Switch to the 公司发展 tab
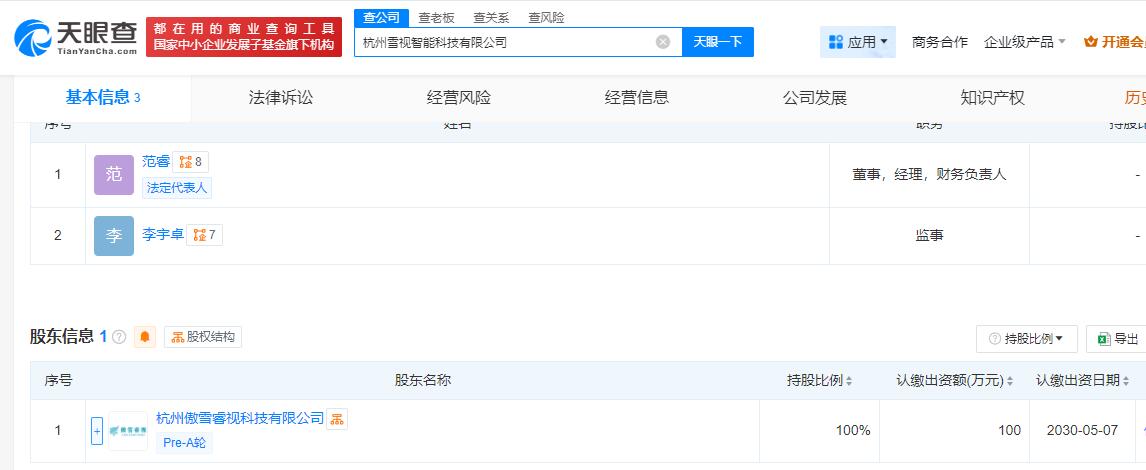 tap(815, 97)
